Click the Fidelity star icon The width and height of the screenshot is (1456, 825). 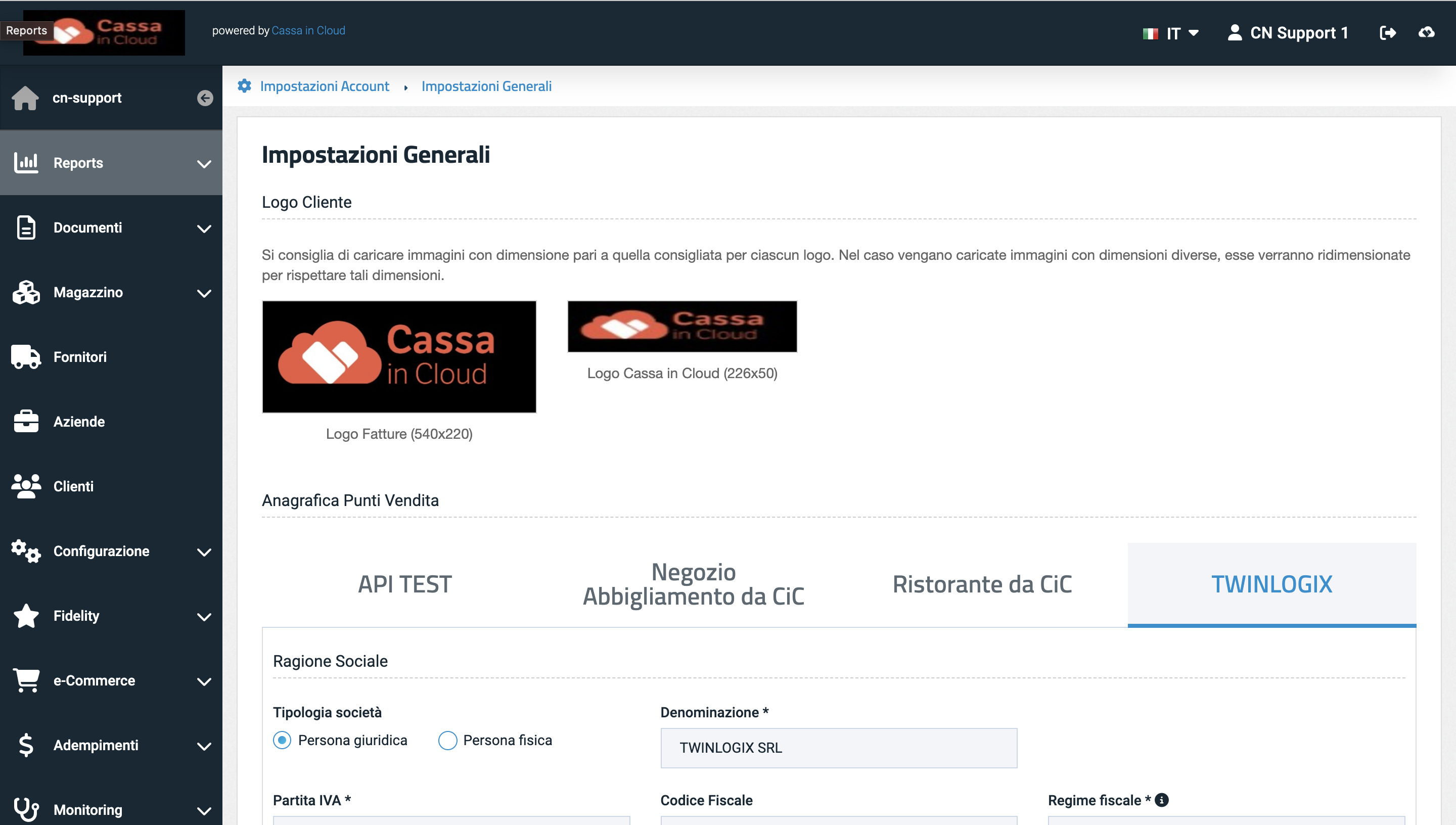[x=26, y=615]
